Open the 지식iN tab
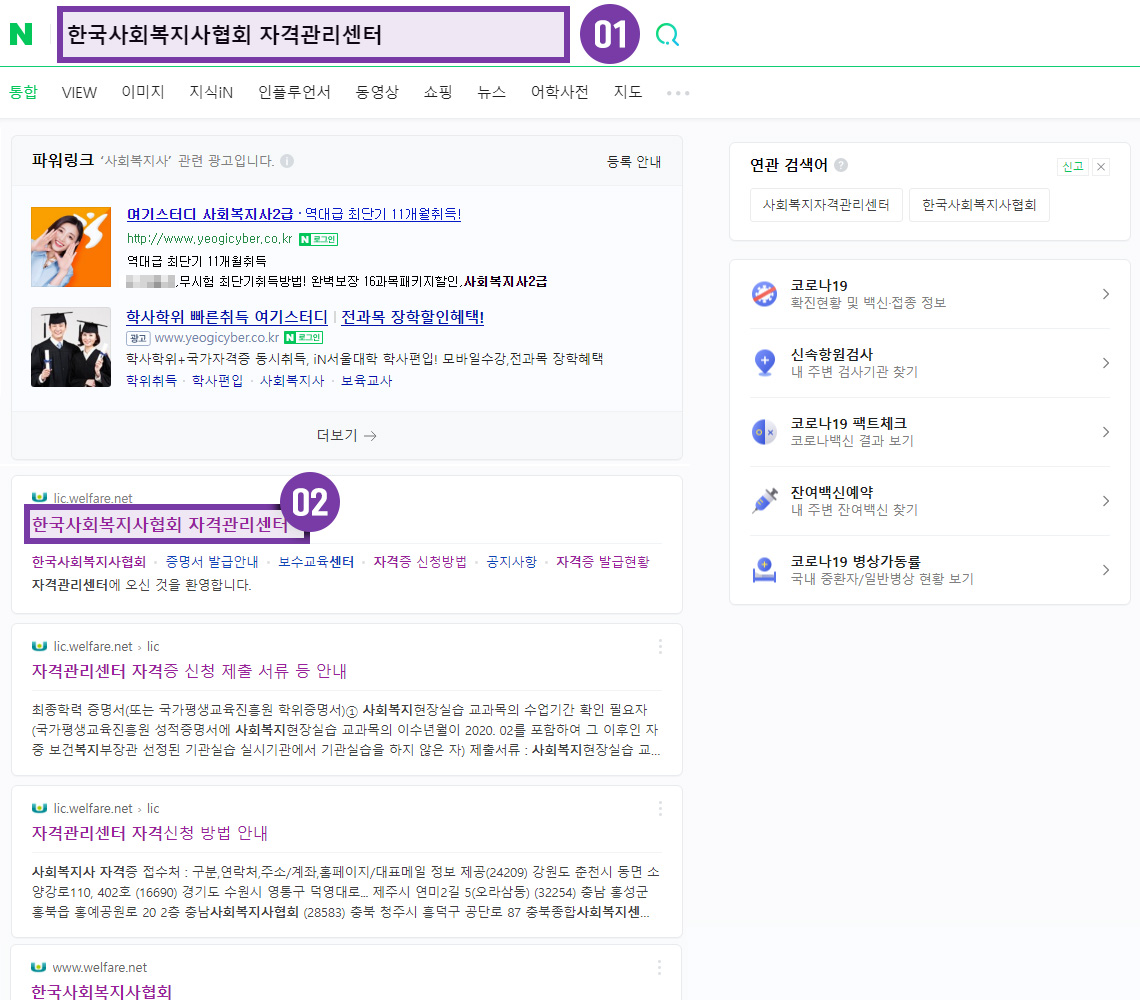This screenshot has width=1140, height=1000. [x=211, y=92]
